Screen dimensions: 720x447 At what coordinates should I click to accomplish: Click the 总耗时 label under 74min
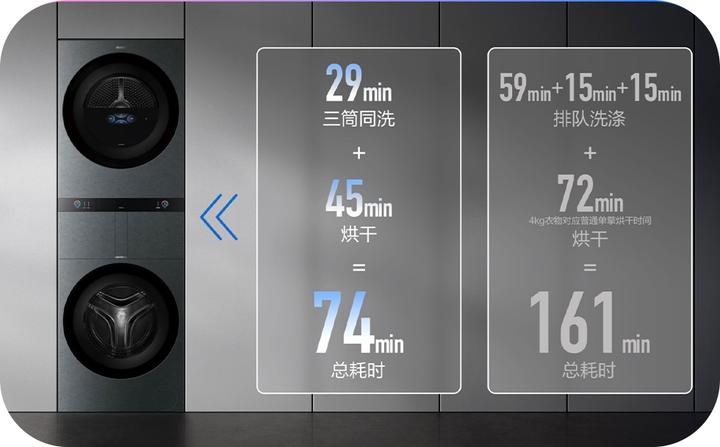pos(358,371)
